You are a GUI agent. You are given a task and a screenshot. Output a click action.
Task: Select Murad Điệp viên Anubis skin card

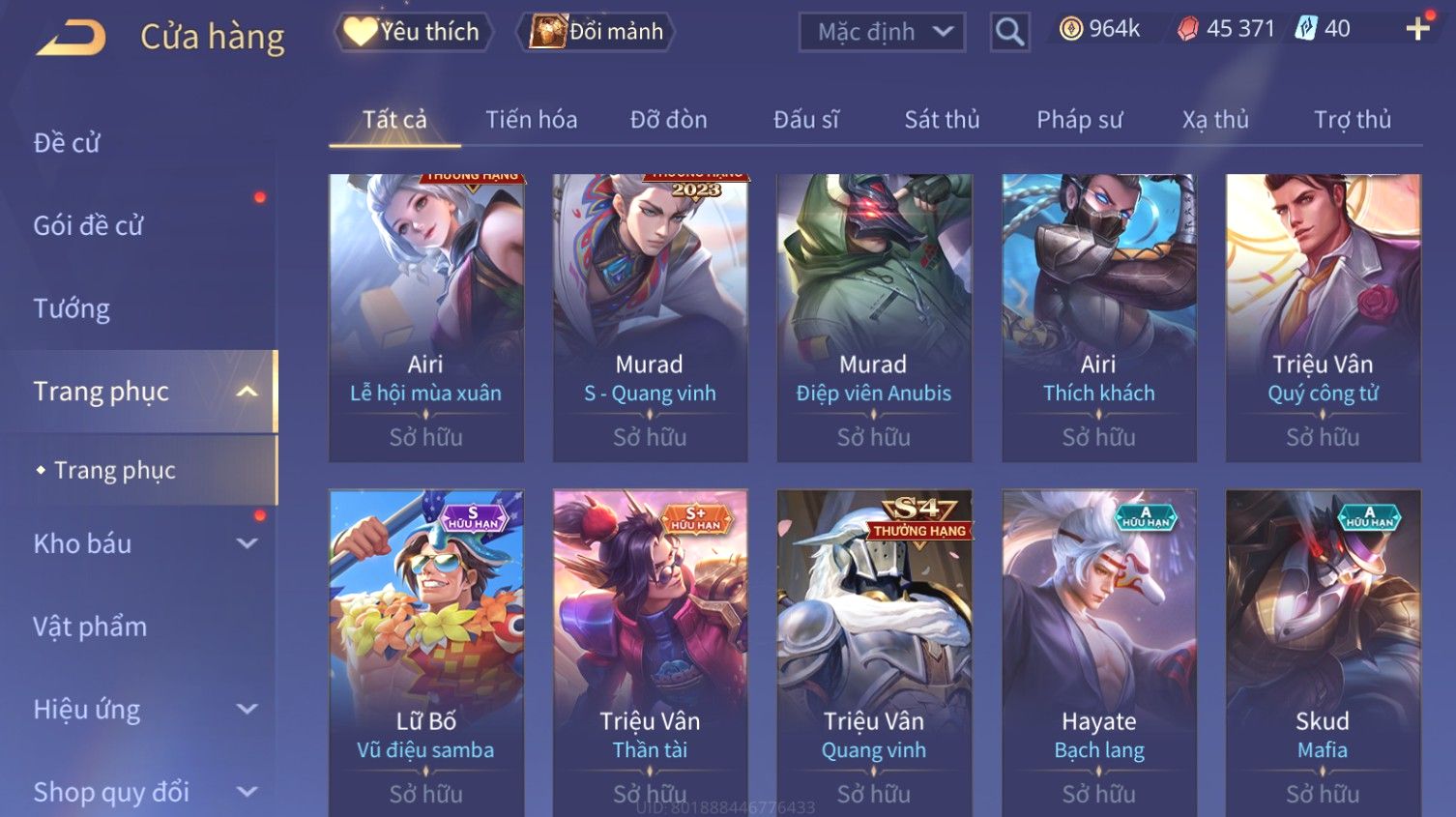tap(874, 318)
